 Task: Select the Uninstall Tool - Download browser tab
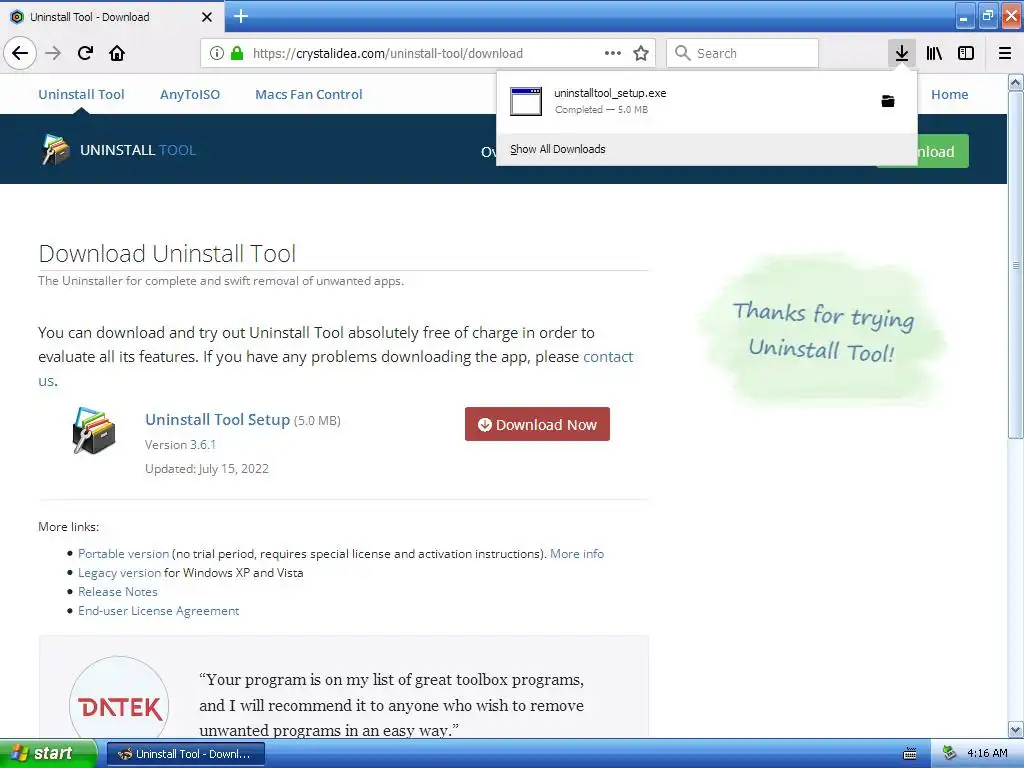click(x=111, y=16)
